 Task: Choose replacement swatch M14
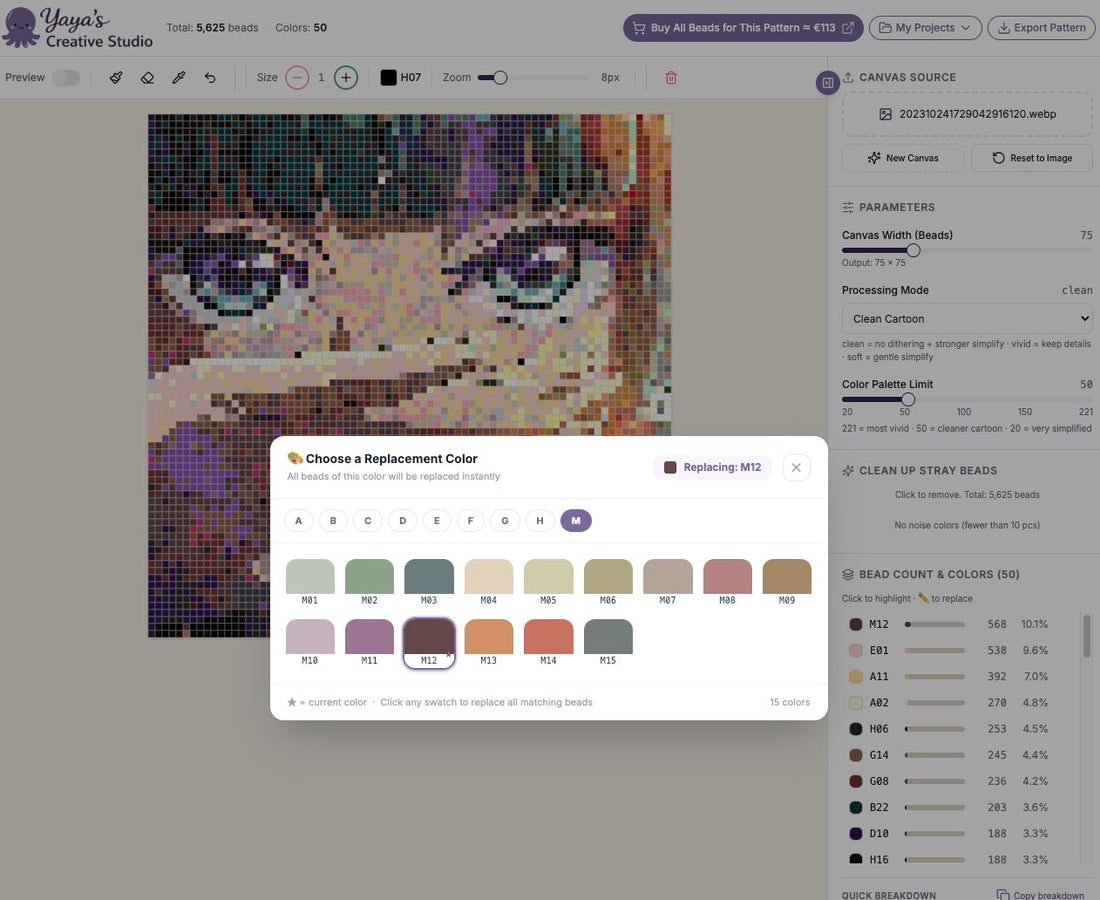tap(549, 642)
